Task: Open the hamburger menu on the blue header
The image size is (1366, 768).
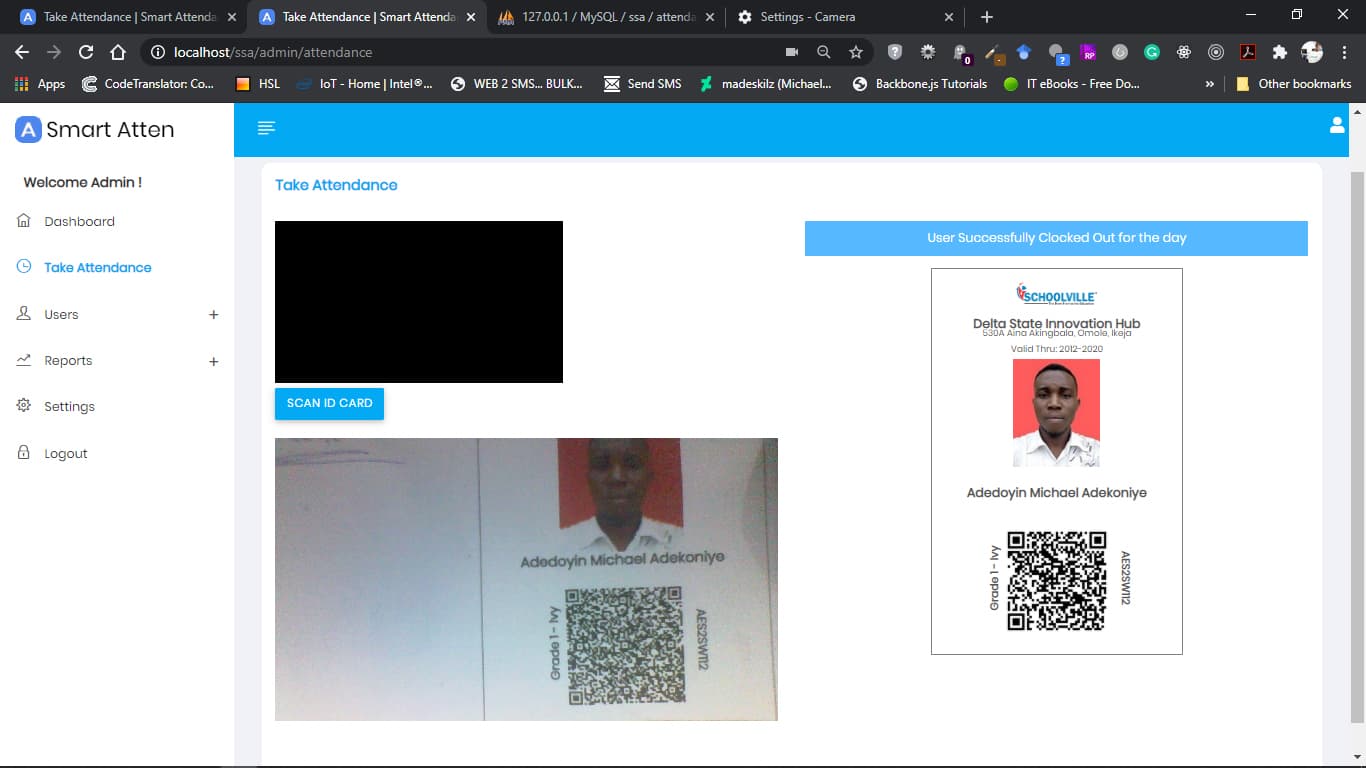Action: point(266,128)
